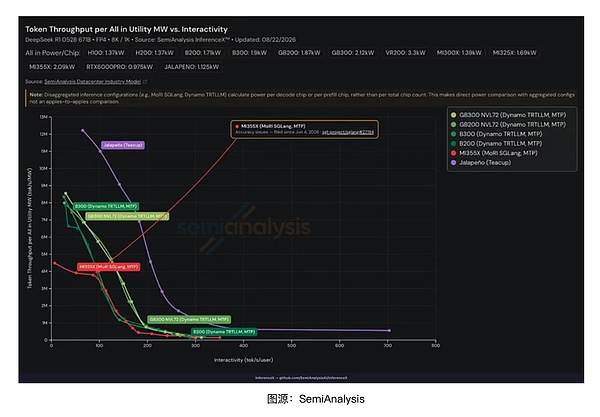
Task: Select the RTX6000PRO: 0.975kW chip
Action: [119, 67]
